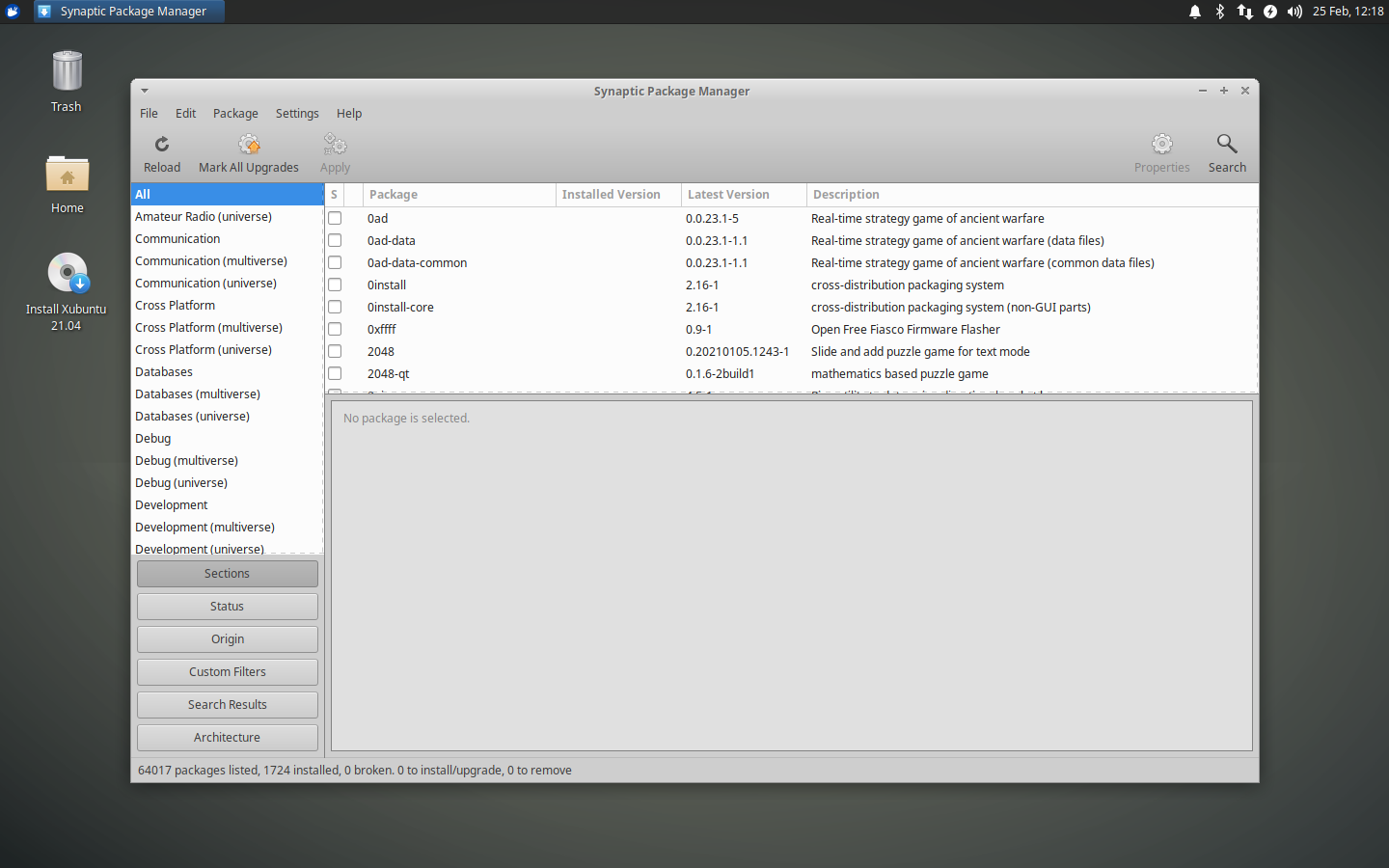This screenshot has width=1389, height=868.
Task: Click the Custom Filters button
Action: pyautogui.click(x=227, y=671)
